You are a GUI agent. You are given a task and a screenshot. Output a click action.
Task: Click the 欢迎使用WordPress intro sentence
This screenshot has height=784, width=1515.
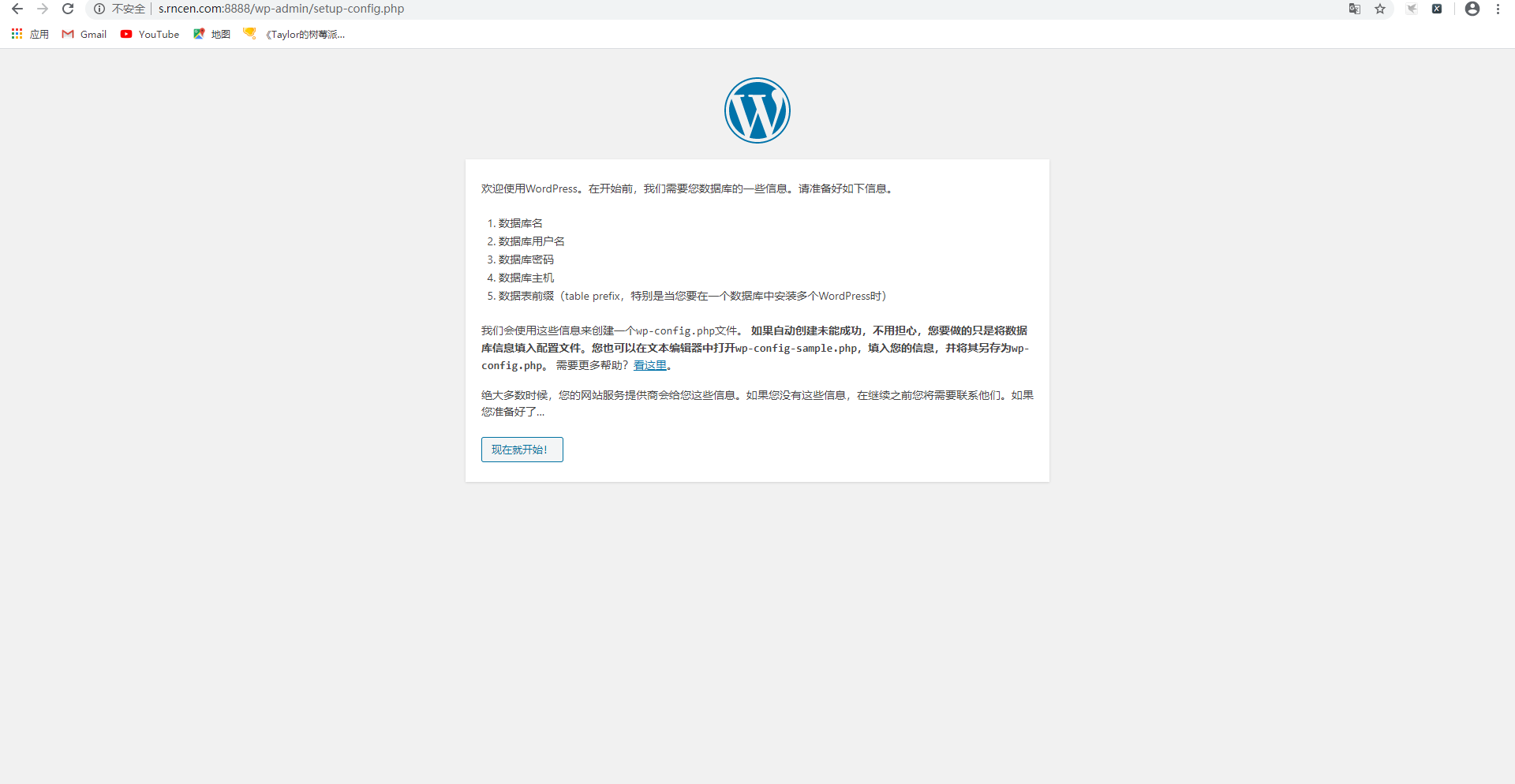click(x=688, y=189)
